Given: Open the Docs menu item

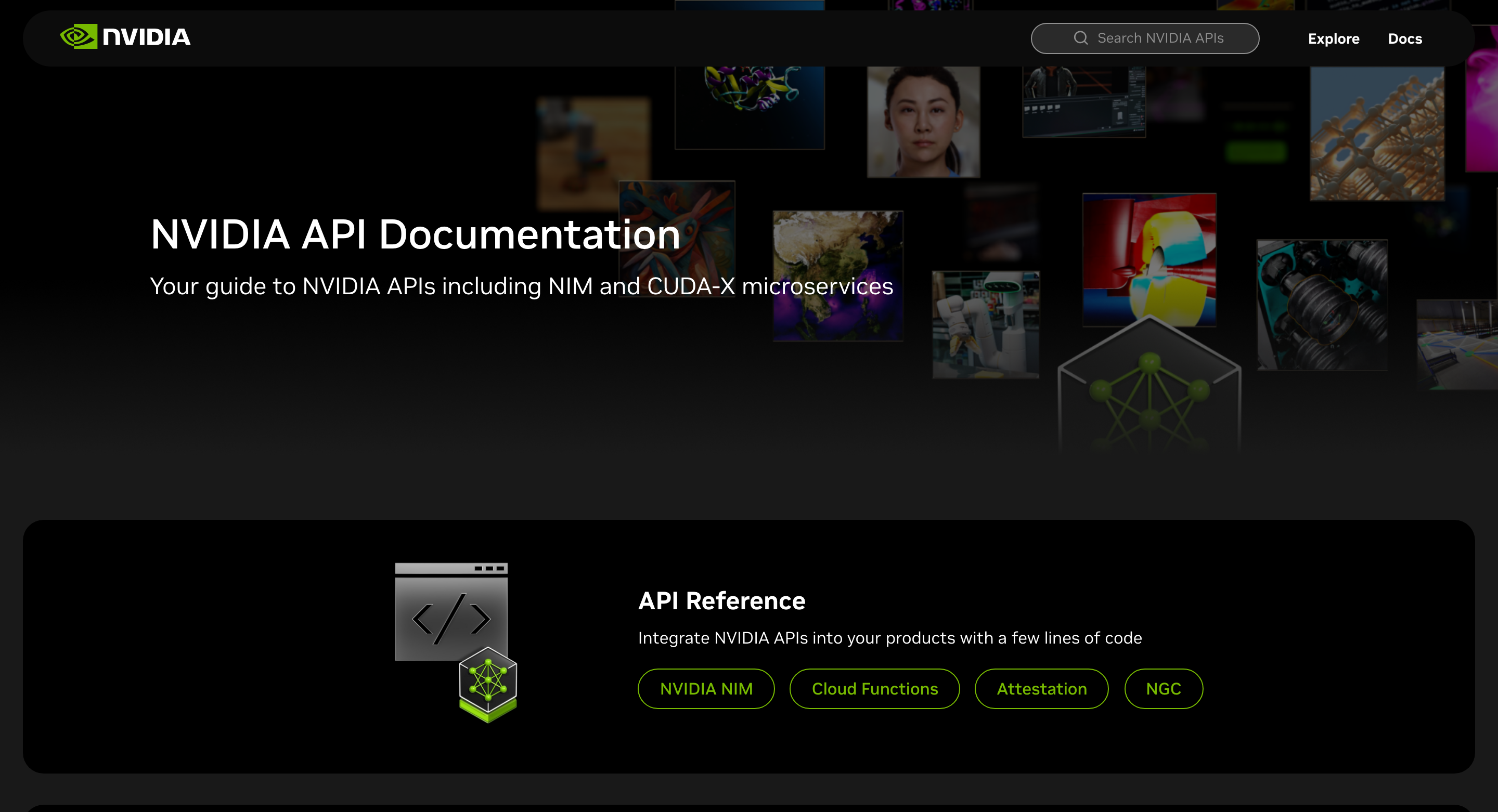Looking at the screenshot, I should pyautogui.click(x=1405, y=39).
